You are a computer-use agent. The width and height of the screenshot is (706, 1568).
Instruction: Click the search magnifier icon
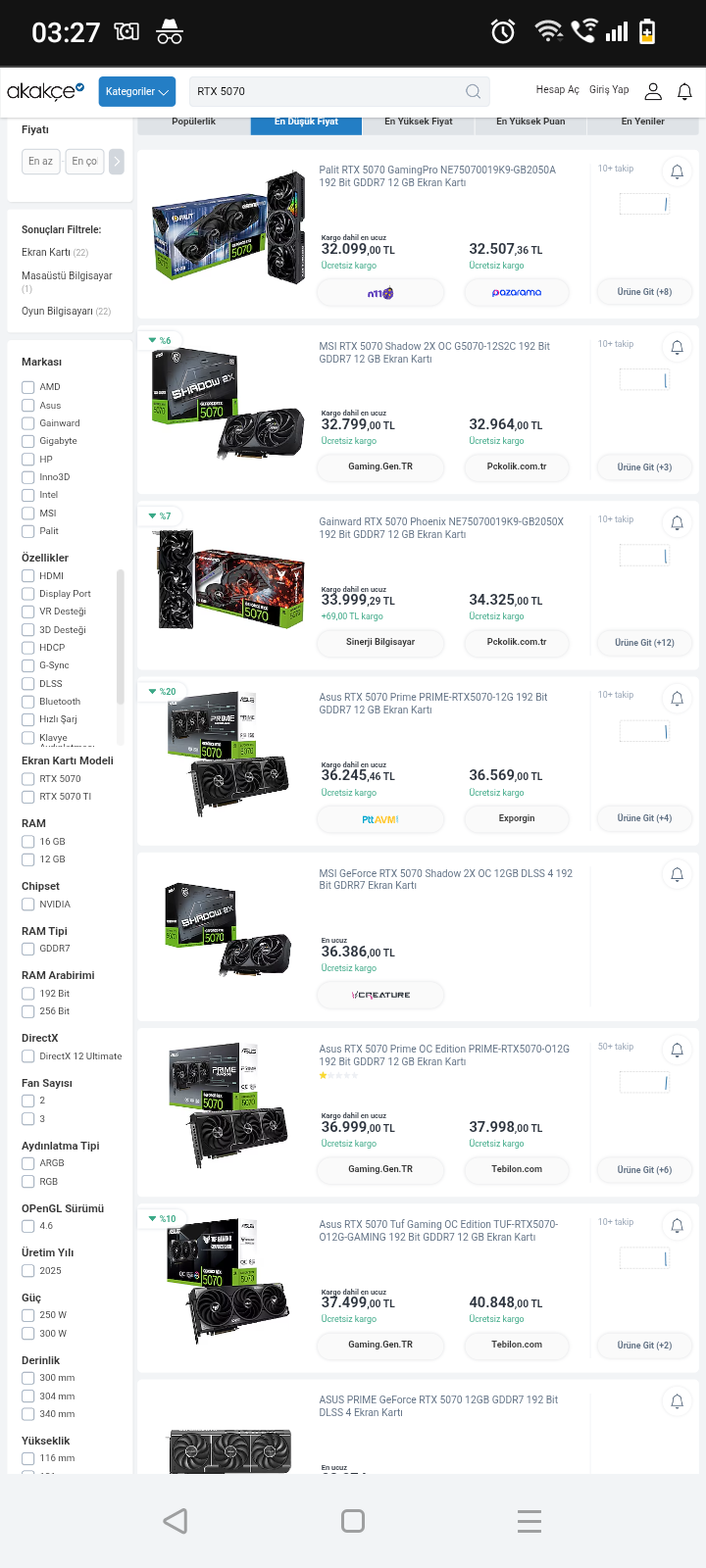(x=473, y=91)
